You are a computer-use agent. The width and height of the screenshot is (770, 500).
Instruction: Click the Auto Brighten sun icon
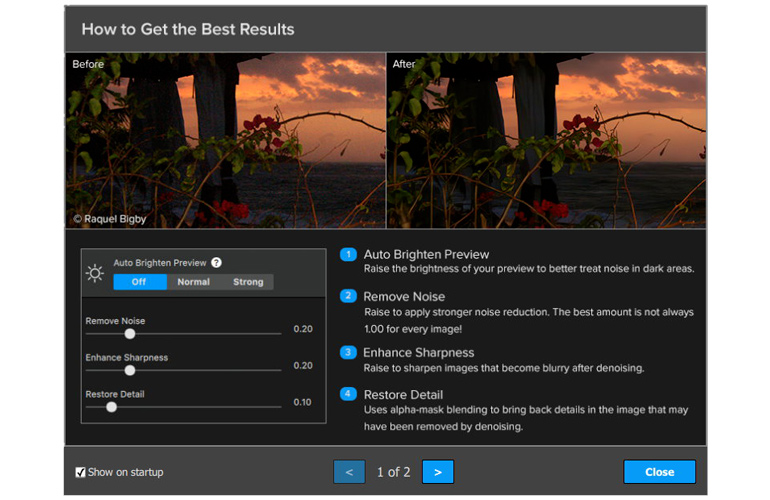(95, 273)
